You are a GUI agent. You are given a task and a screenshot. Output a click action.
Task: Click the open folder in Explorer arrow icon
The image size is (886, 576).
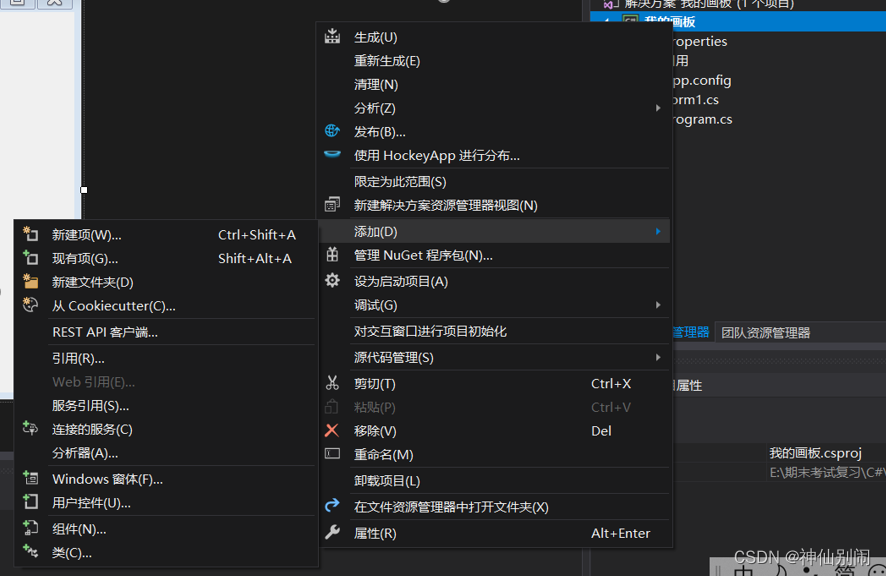click(332, 505)
